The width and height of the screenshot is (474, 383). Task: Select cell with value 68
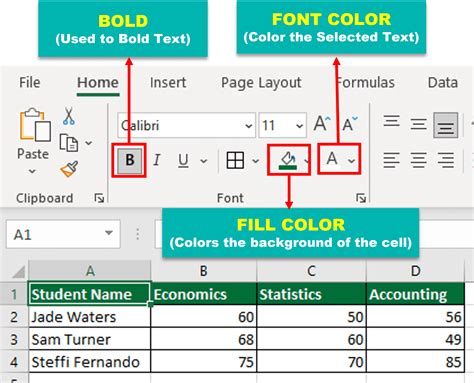[x=204, y=339]
